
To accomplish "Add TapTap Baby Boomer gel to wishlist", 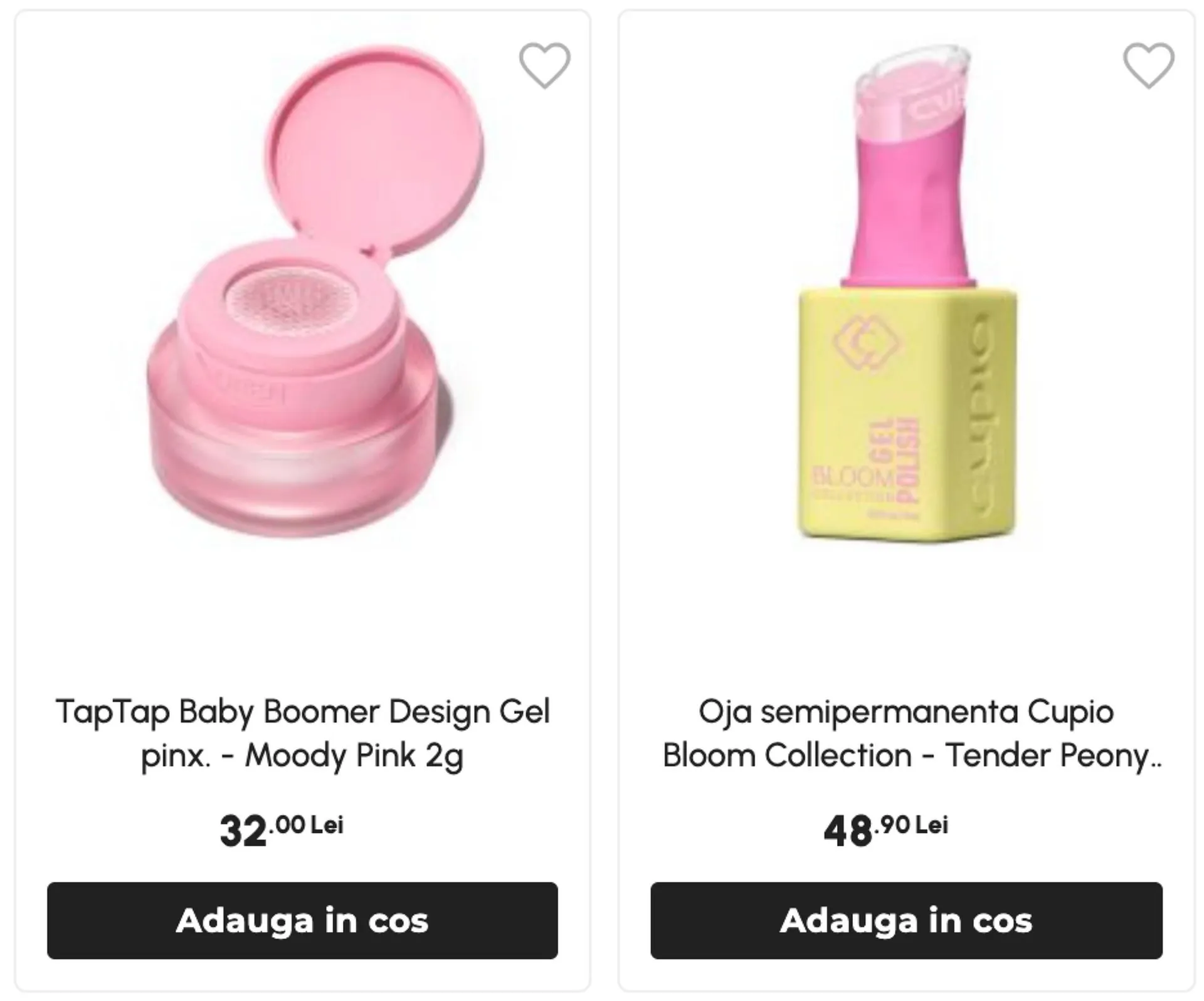I will [x=544, y=65].
